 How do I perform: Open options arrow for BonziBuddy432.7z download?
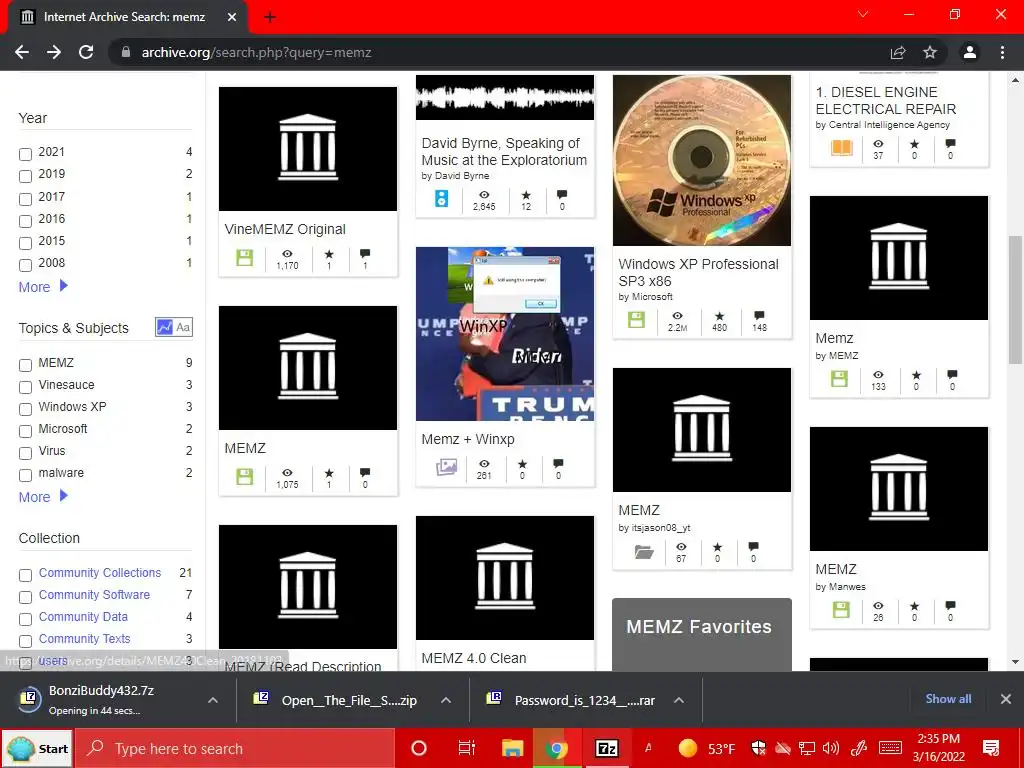213,700
